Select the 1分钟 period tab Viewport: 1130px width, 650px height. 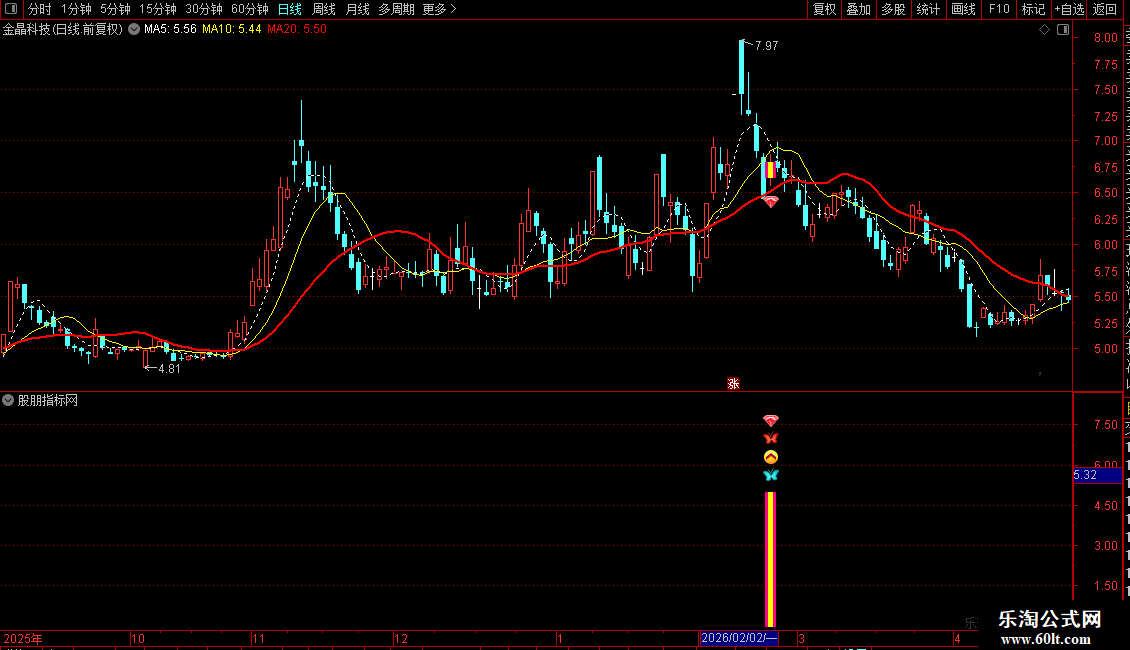tap(76, 9)
